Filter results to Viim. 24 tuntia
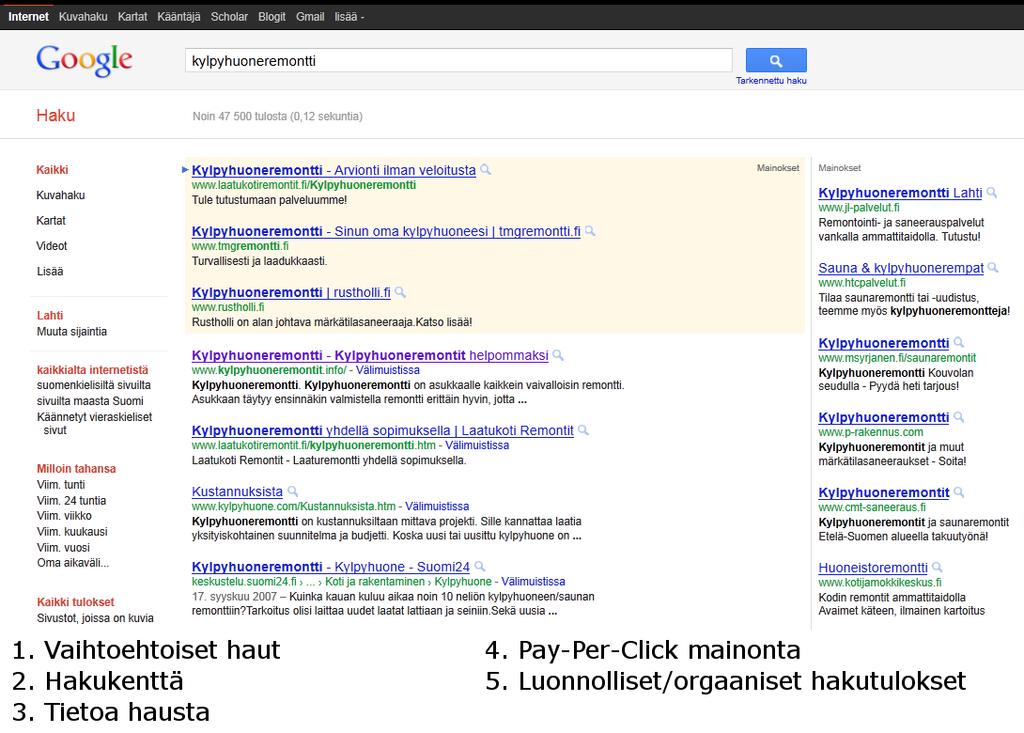 (71, 500)
